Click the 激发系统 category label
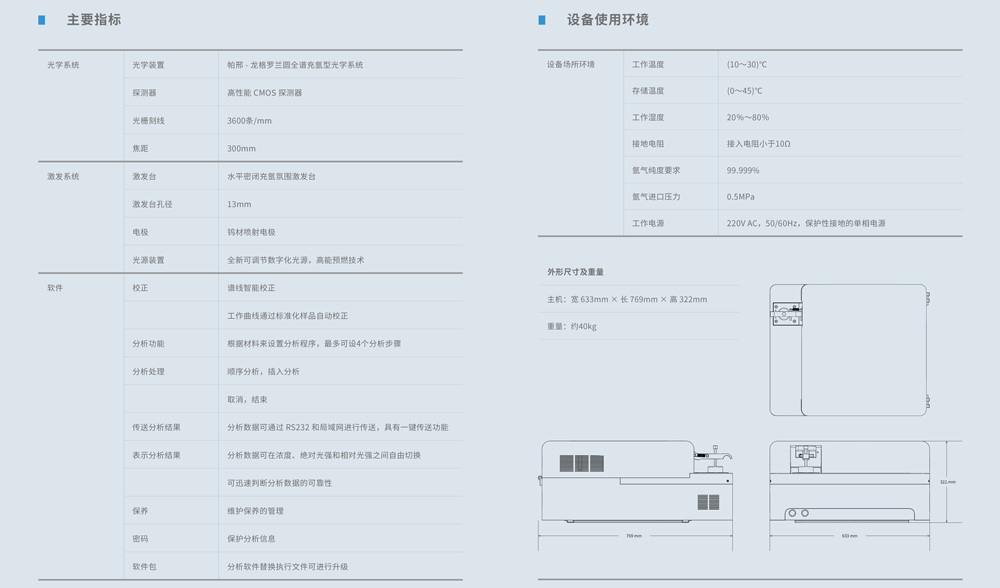 (x=63, y=177)
